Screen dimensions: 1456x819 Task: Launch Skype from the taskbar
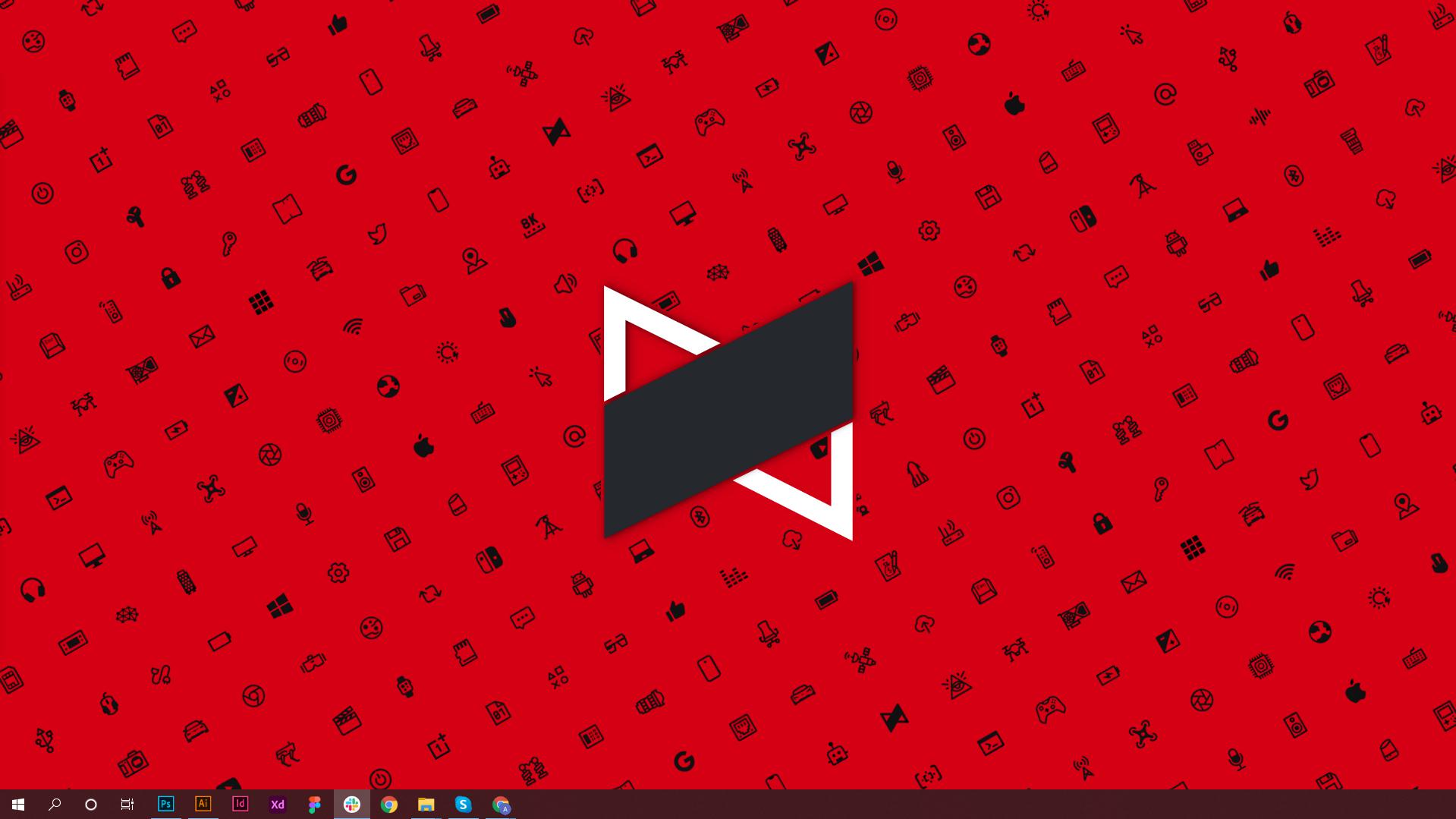[x=463, y=805]
